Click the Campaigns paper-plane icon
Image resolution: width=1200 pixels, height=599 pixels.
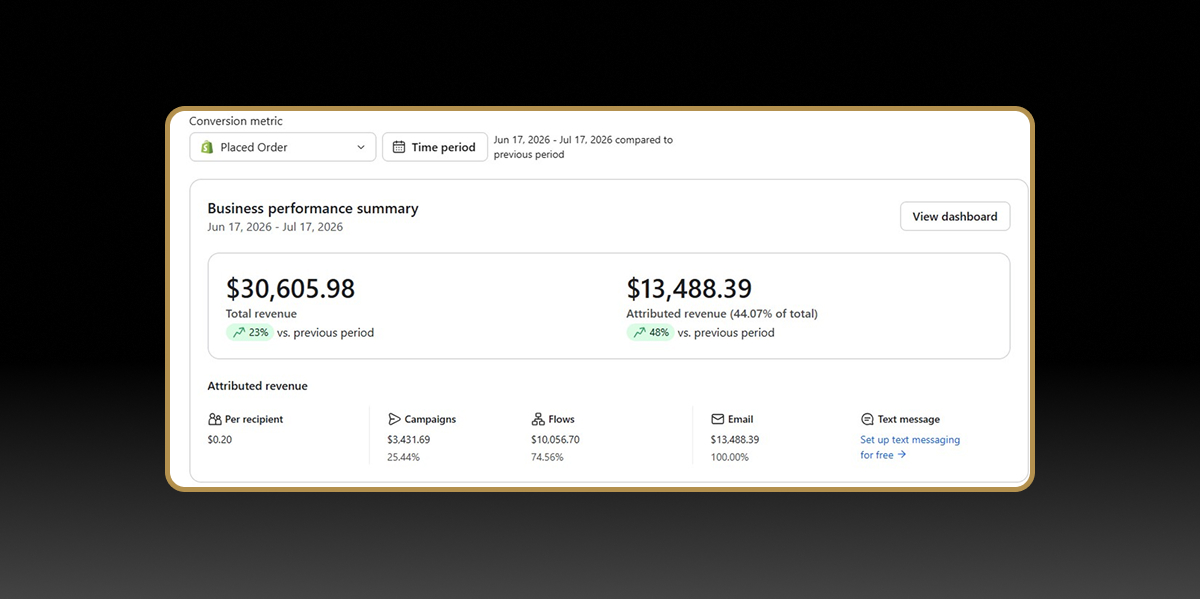394,419
